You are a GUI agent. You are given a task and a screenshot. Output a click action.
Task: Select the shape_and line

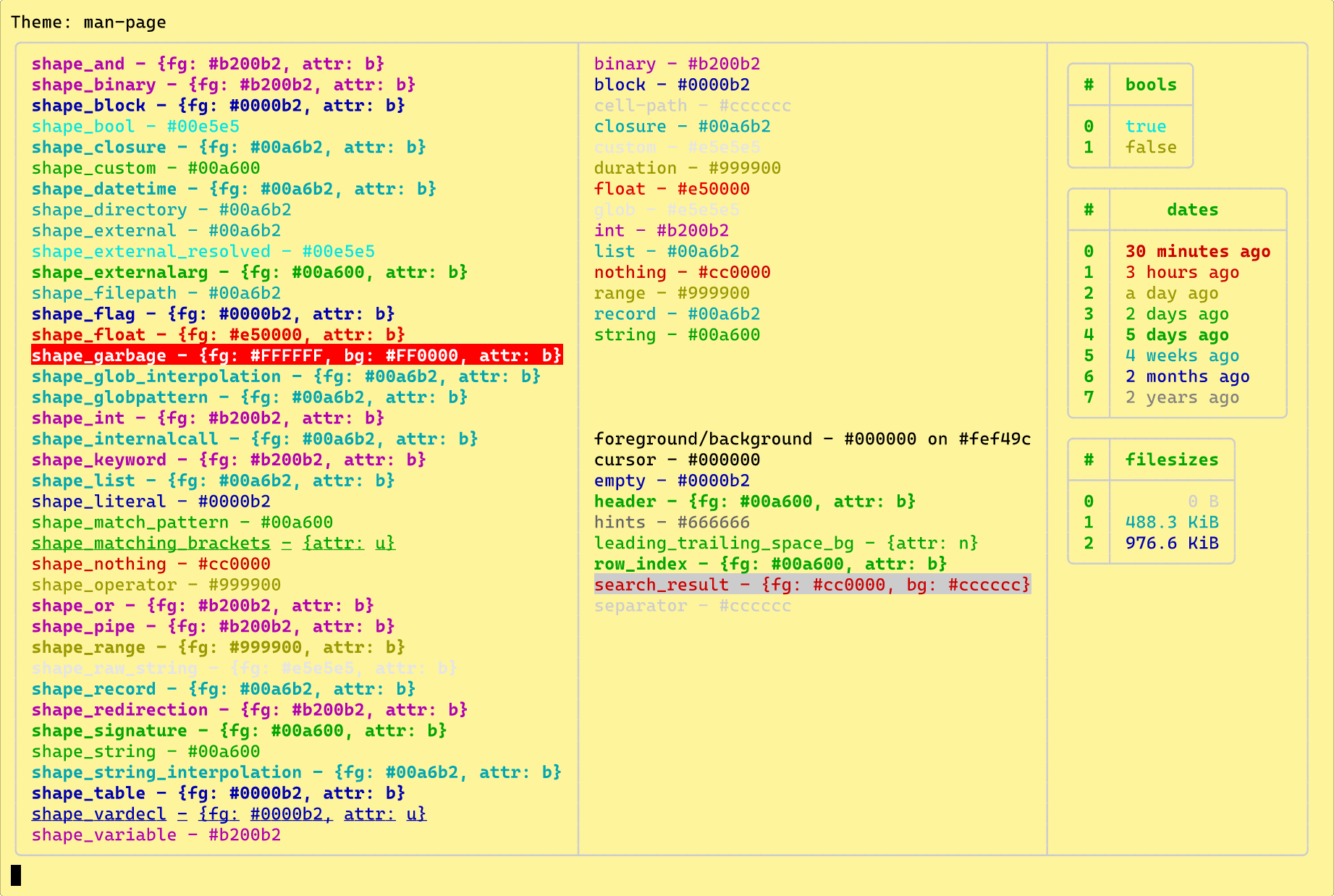208,64
